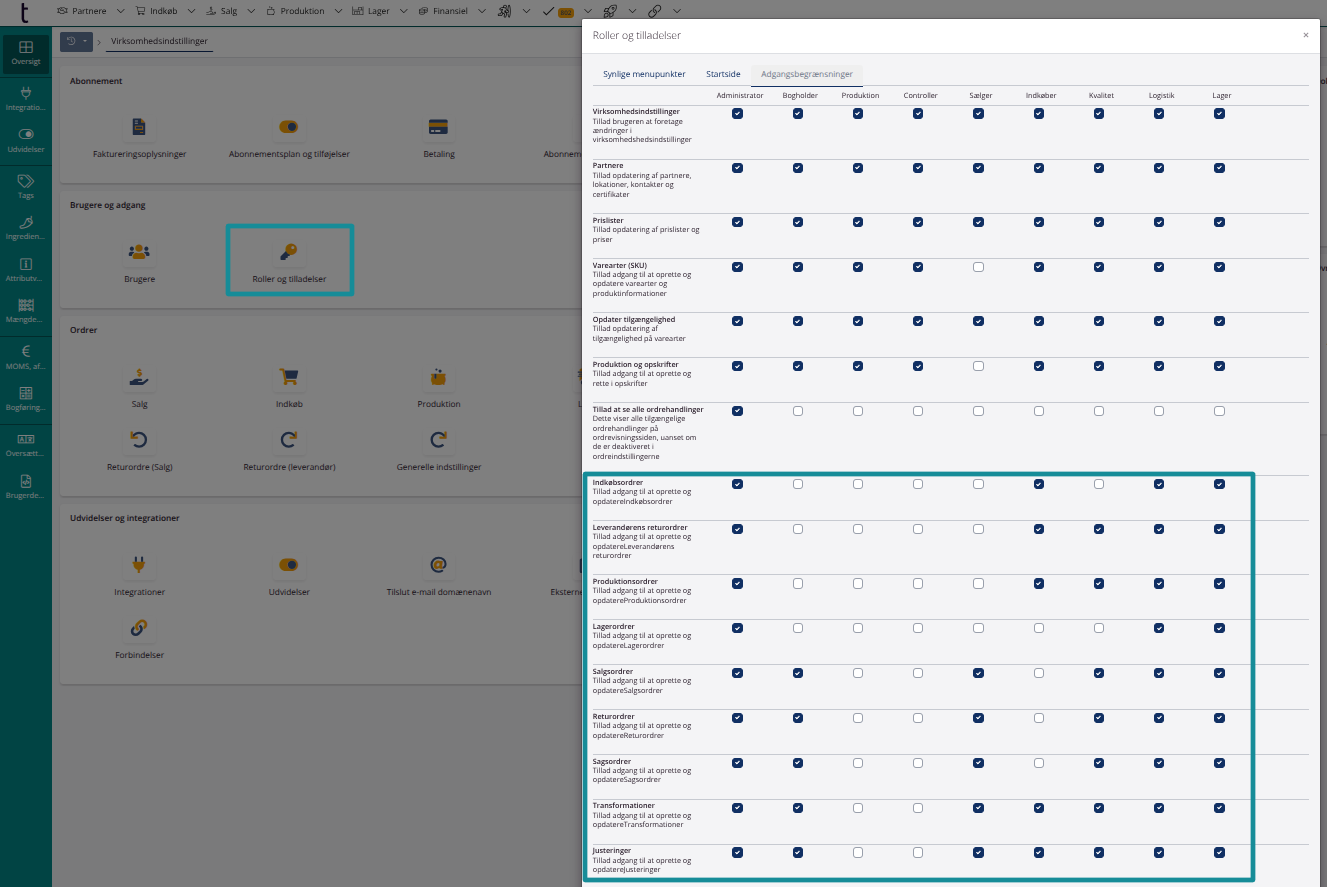Image resolution: width=1327 pixels, height=887 pixels.
Task: Click the chain link icon in the top bar
Action: (x=654, y=11)
